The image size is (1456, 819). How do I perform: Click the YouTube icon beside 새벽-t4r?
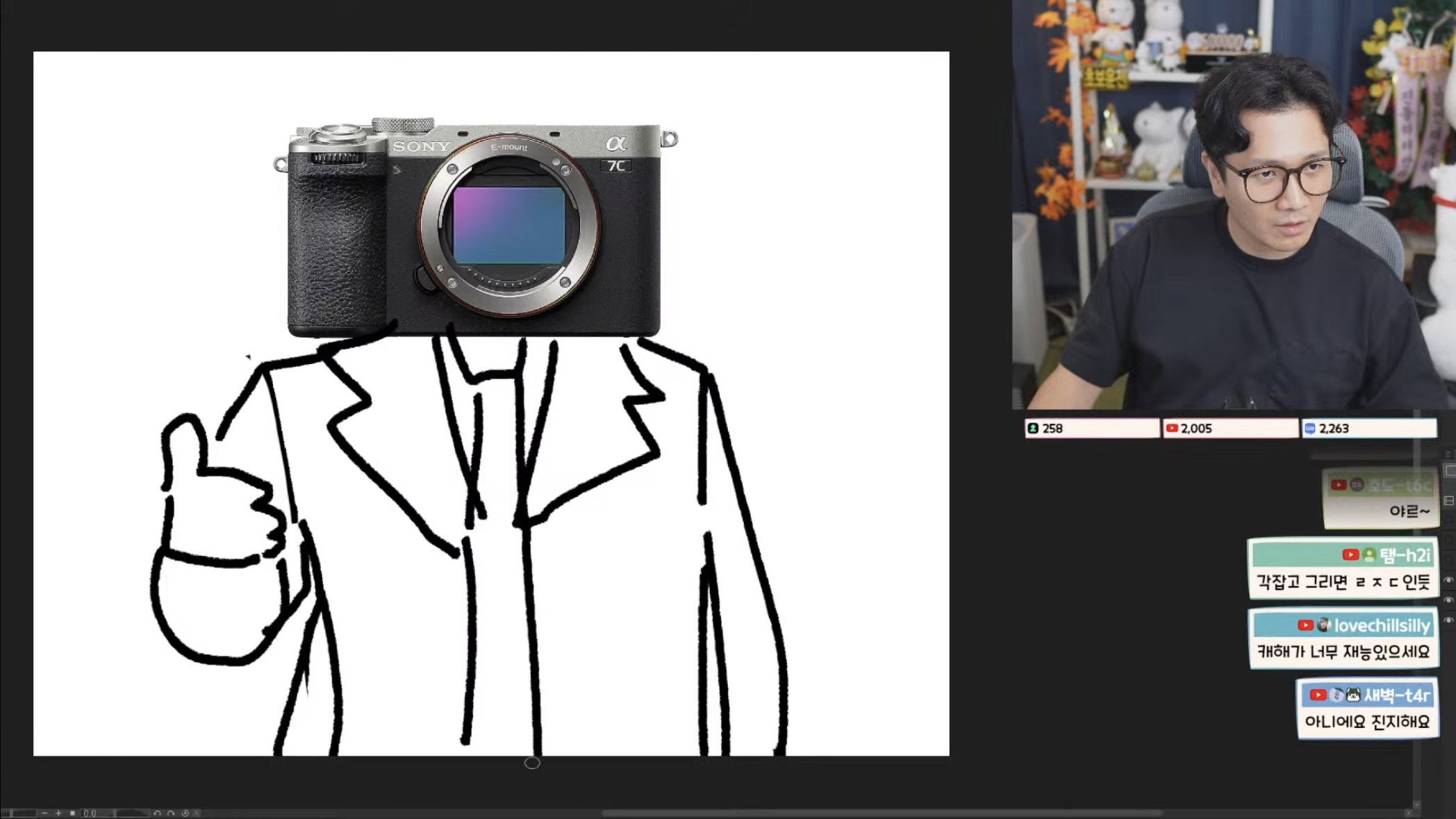1318,695
